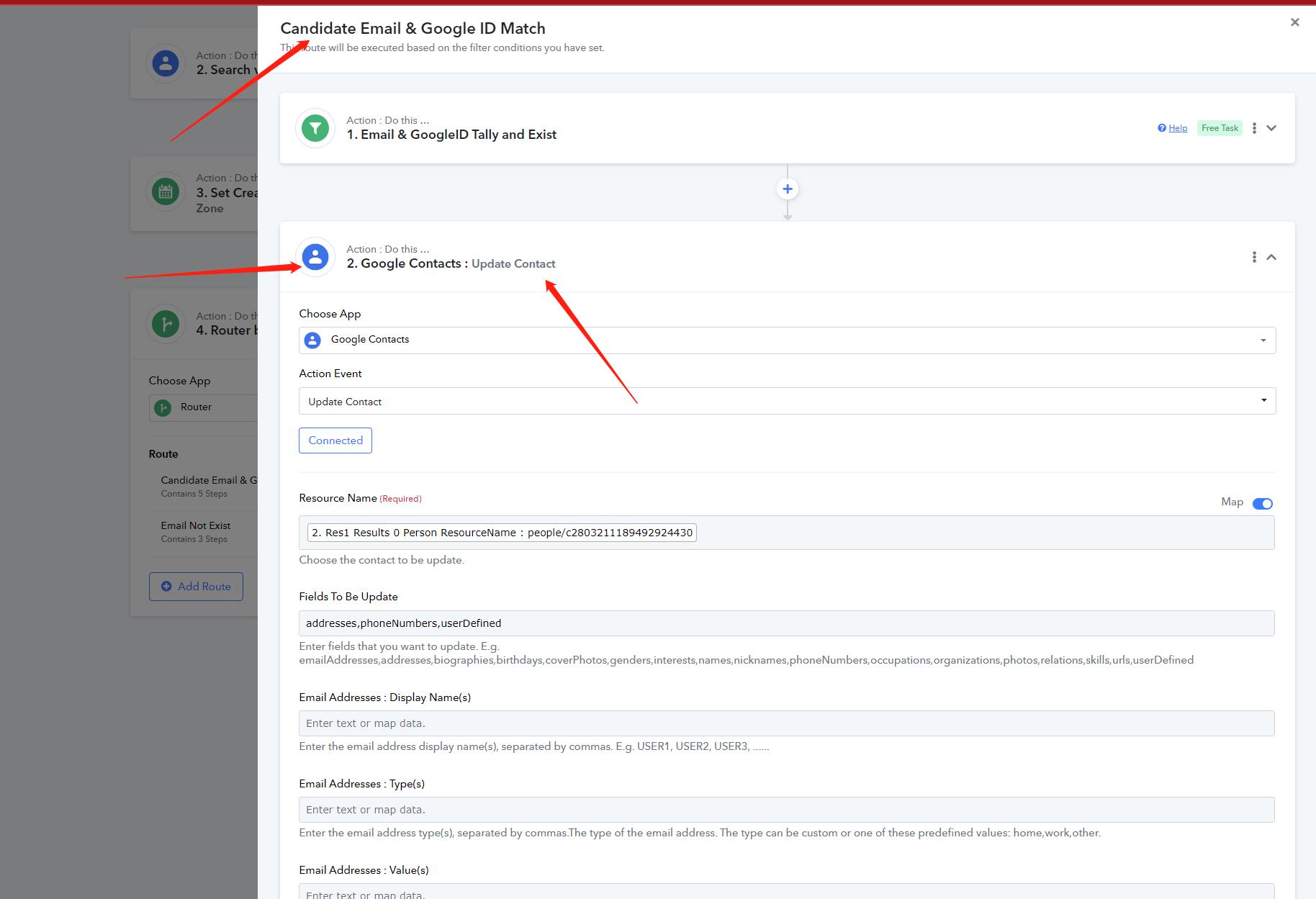Open the Choose App dropdown showing Google Contacts
1316x899 pixels.
787,340
